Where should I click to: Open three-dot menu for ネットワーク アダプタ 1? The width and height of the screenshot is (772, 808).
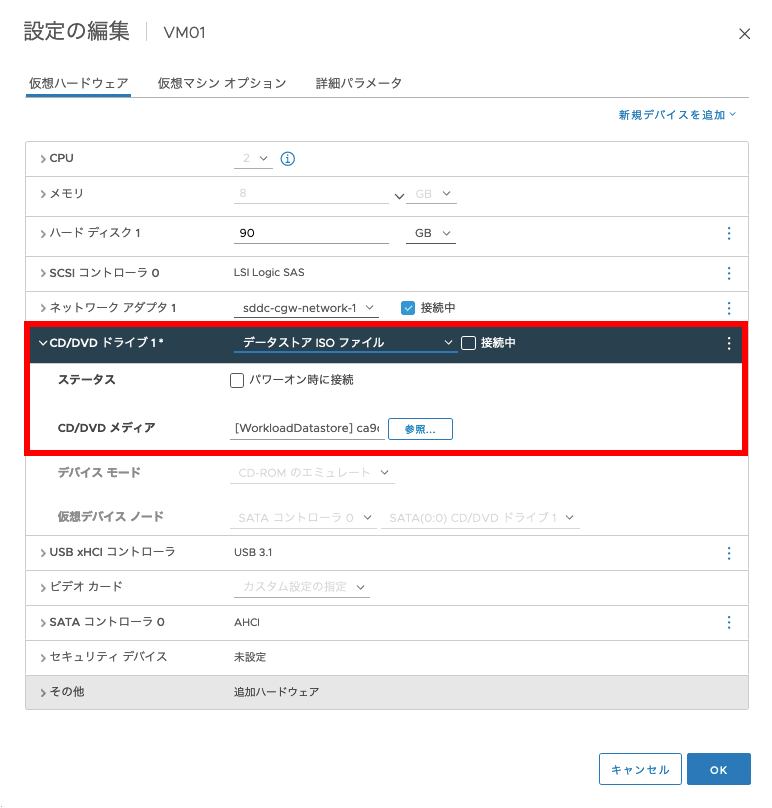729,308
